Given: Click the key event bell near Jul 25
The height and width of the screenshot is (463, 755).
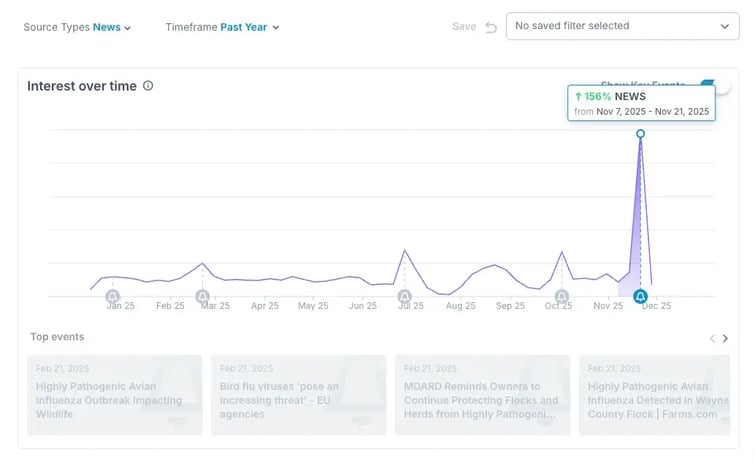Looking at the screenshot, I should click(x=405, y=297).
